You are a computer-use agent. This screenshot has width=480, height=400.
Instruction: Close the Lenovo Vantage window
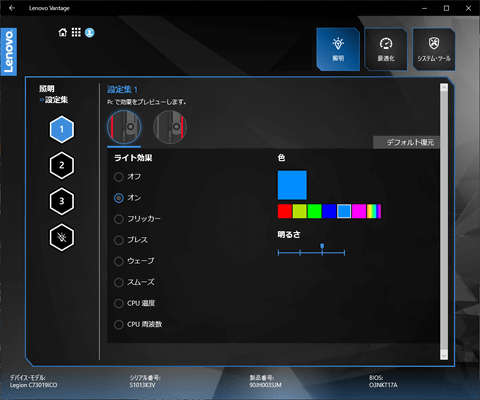coord(468,8)
